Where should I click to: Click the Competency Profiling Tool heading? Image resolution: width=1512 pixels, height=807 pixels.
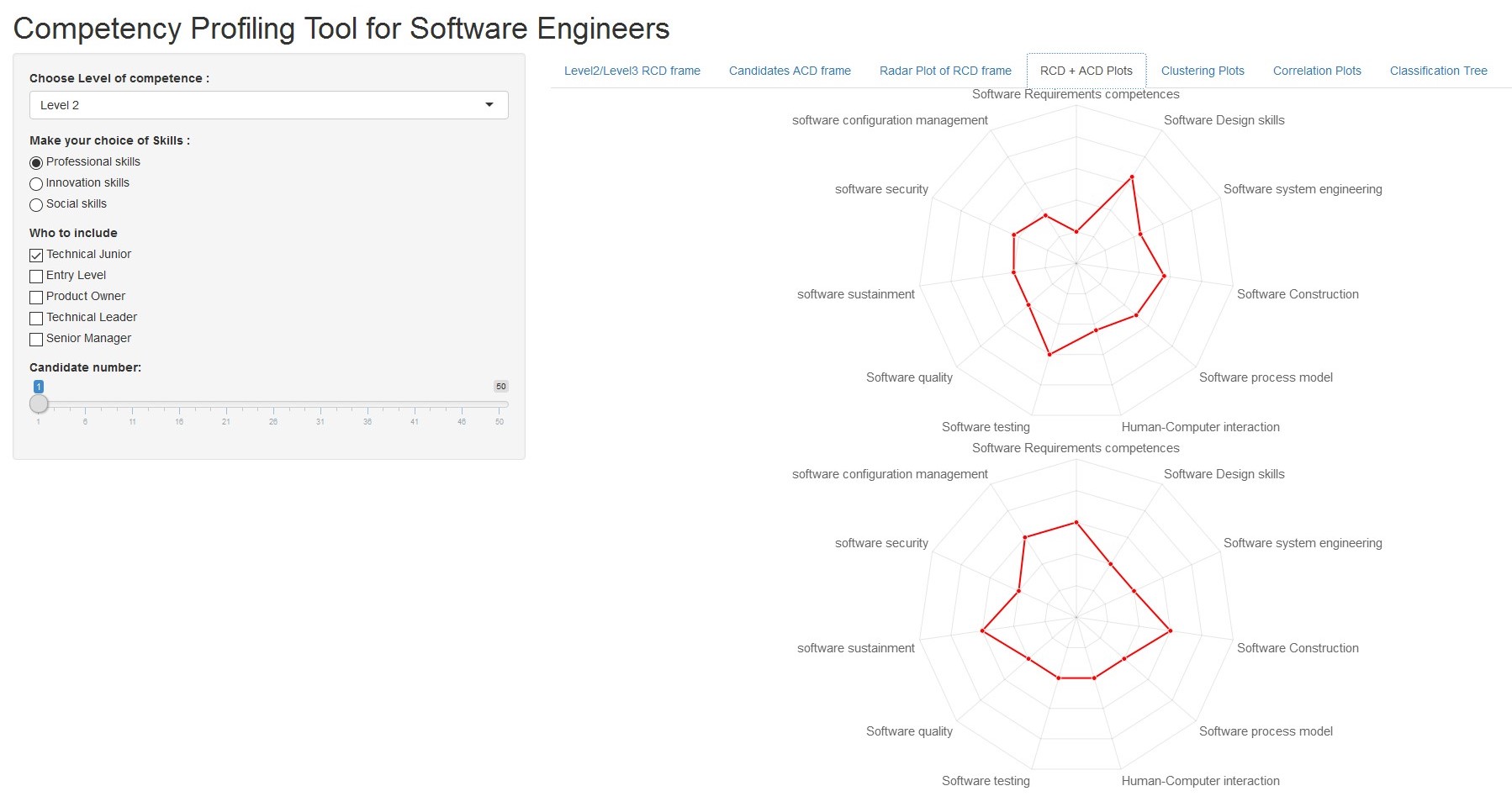coord(341,28)
